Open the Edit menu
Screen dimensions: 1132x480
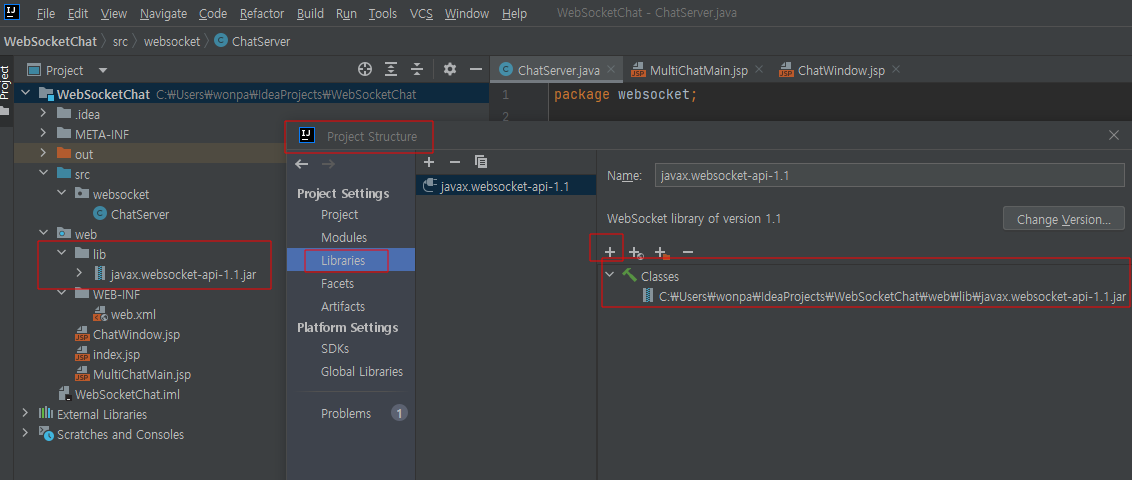click(x=78, y=14)
